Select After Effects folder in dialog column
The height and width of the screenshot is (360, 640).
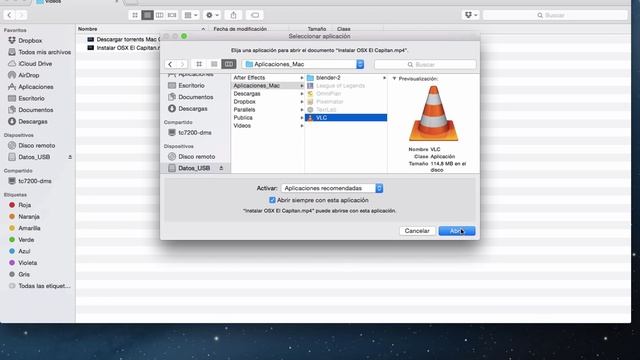[x=268, y=78]
